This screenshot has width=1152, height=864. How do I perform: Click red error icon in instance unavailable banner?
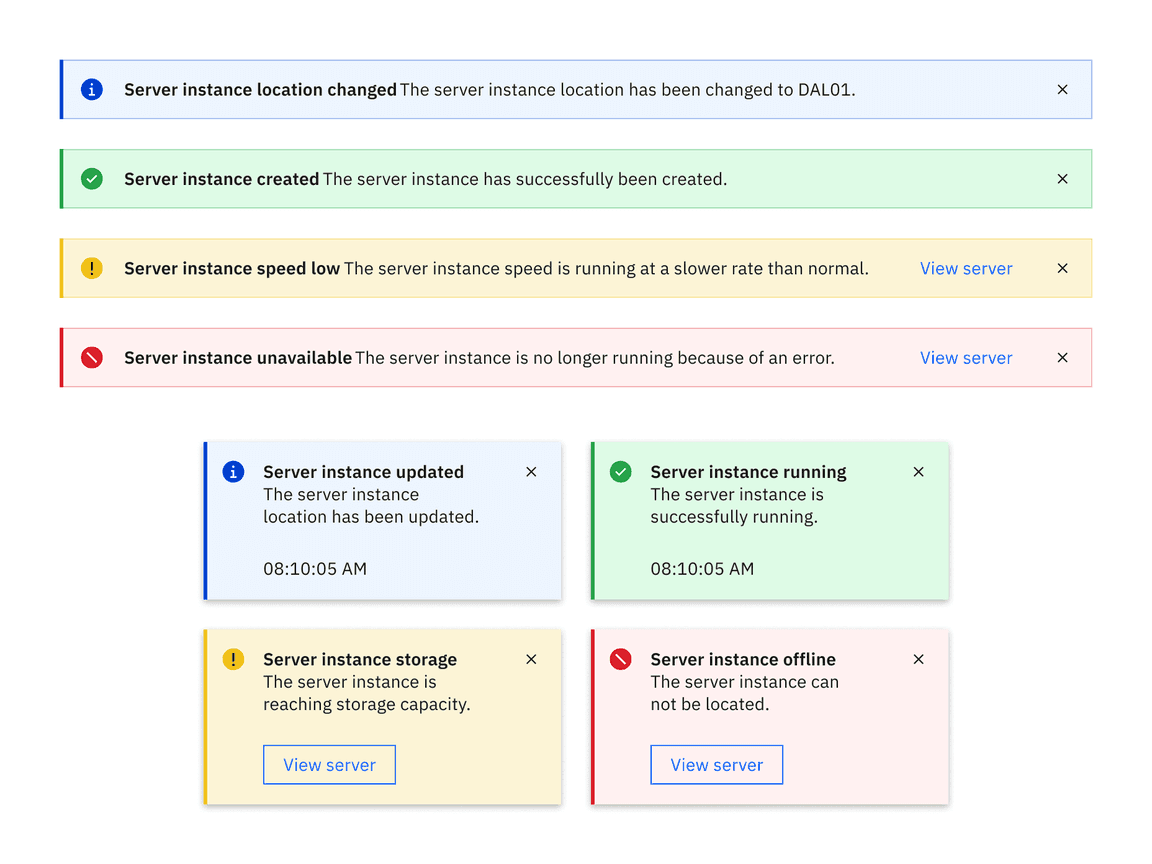[92, 358]
